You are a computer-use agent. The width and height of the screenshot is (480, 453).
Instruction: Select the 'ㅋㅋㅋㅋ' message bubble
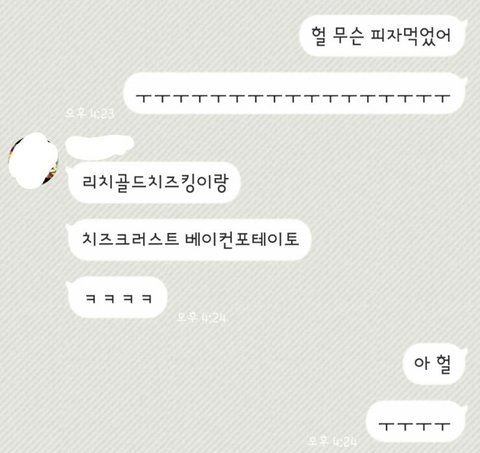117,297
